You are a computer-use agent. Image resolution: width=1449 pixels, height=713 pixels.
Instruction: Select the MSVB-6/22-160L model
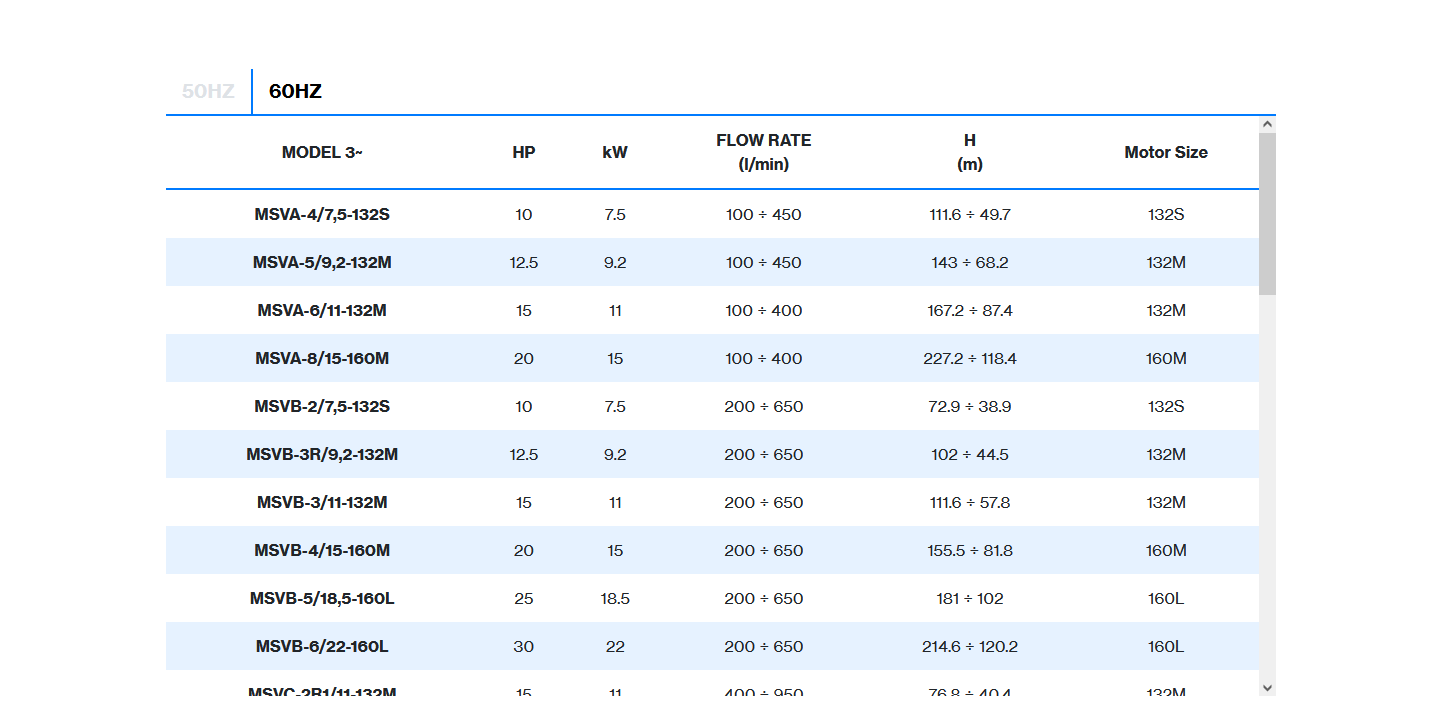coord(322,646)
